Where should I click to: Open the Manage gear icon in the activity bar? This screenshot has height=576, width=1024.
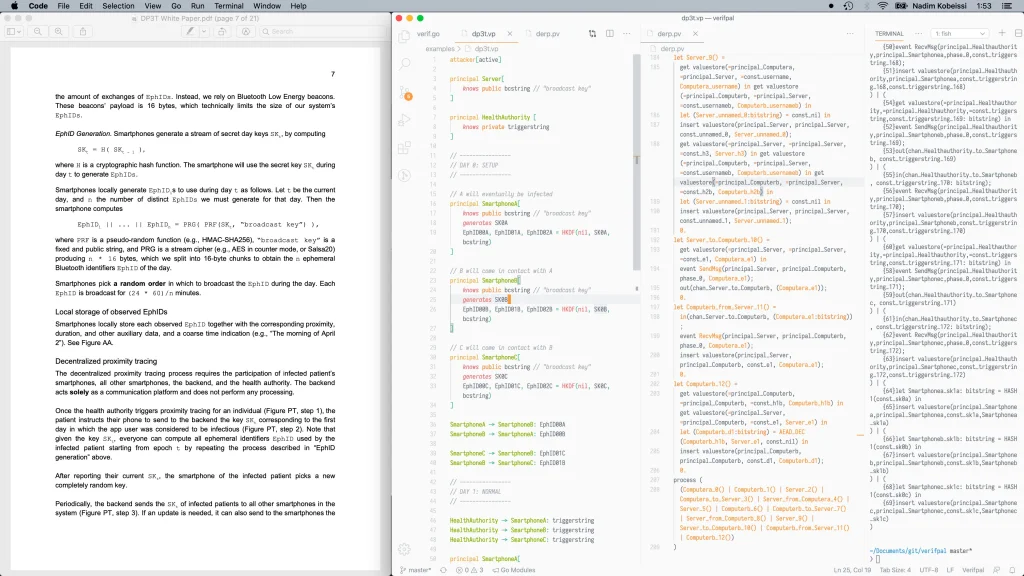pyautogui.click(x=405, y=549)
